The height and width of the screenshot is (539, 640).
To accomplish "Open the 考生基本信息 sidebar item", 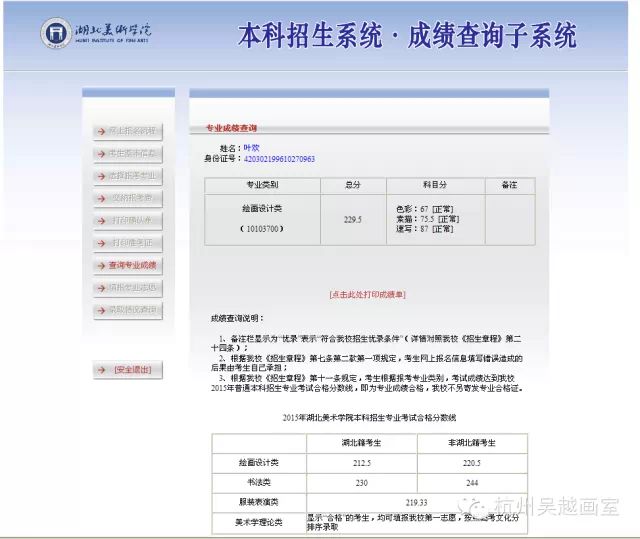I will (128, 154).
